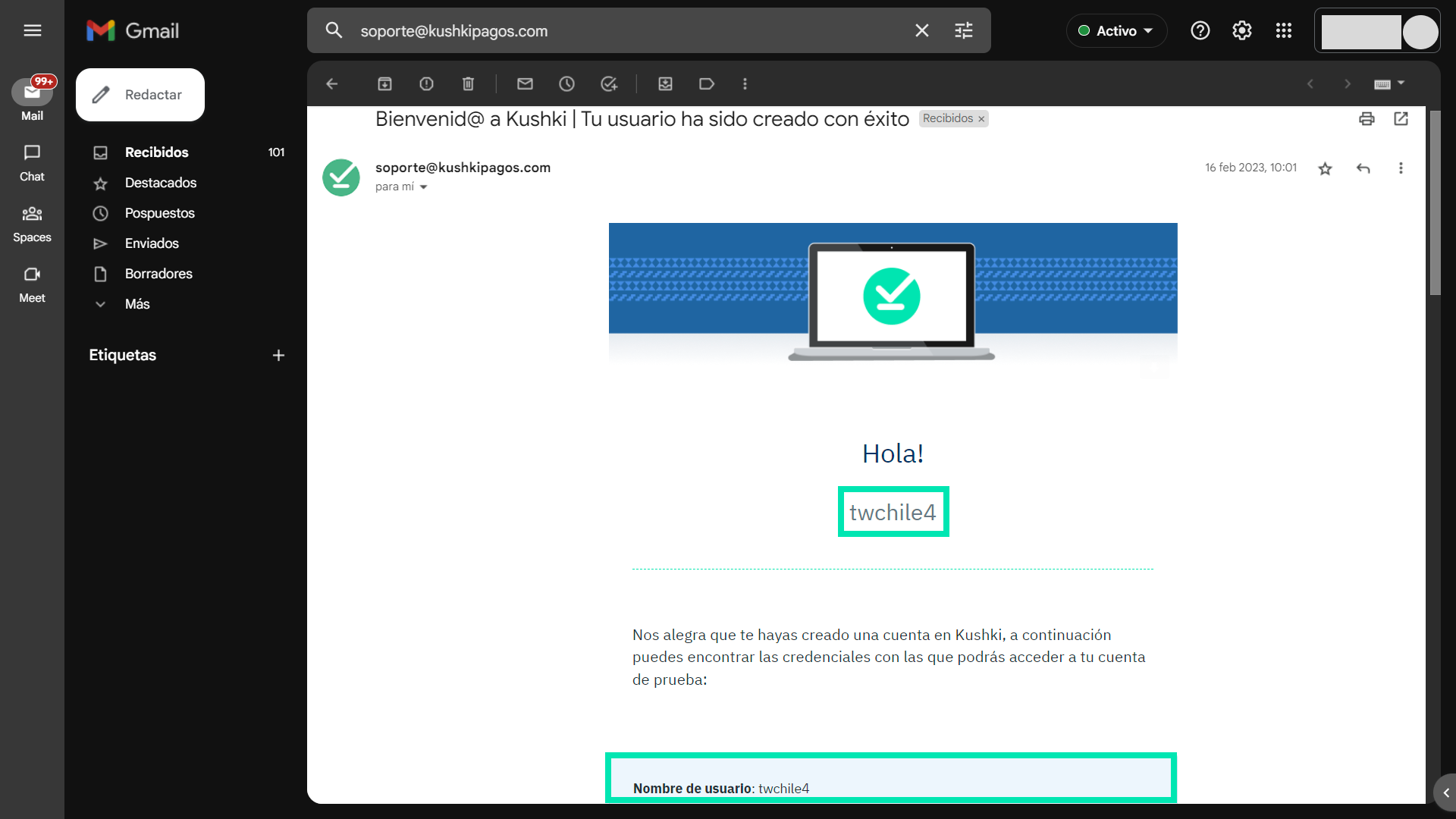Click the Gmail logo
This screenshot has height=819, width=1456.
click(133, 30)
